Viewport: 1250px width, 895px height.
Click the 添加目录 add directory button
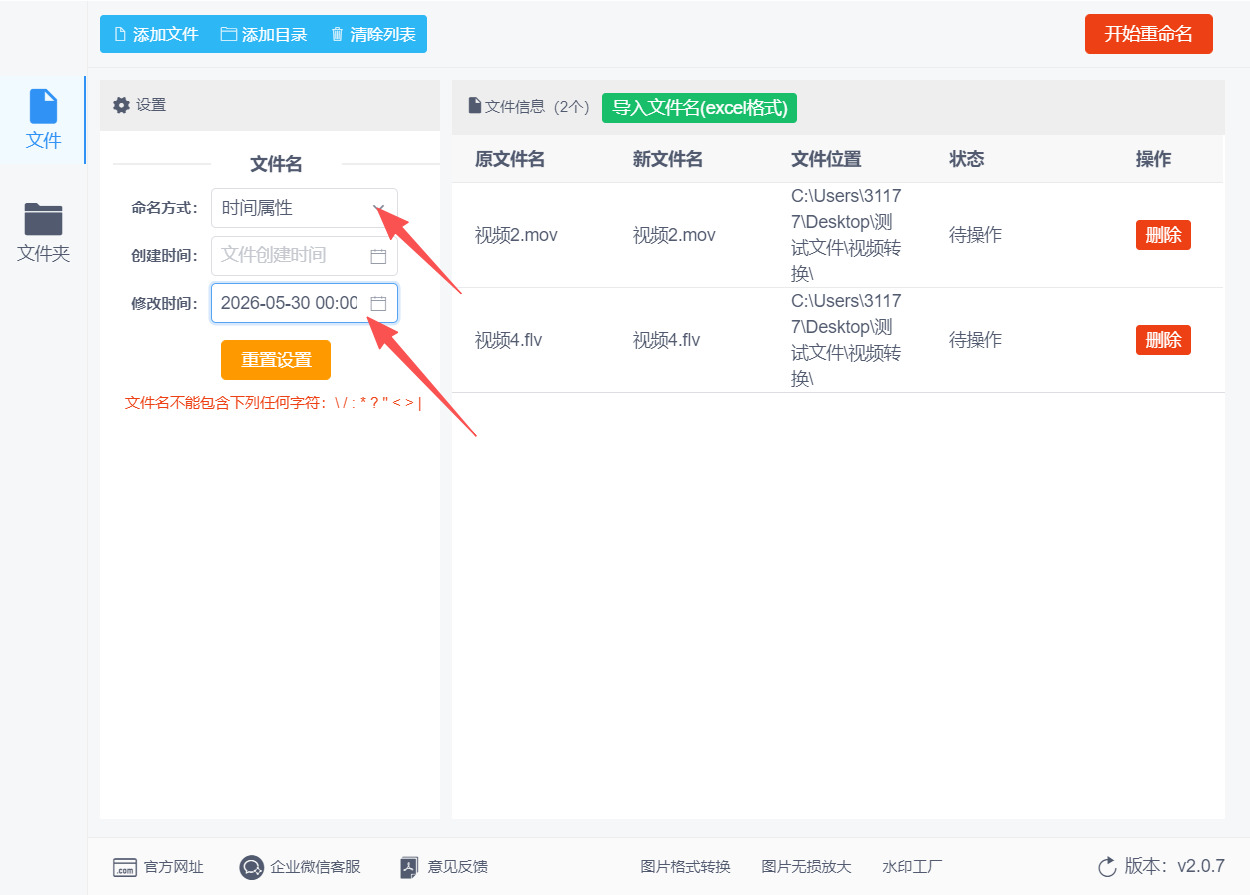coord(264,34)
